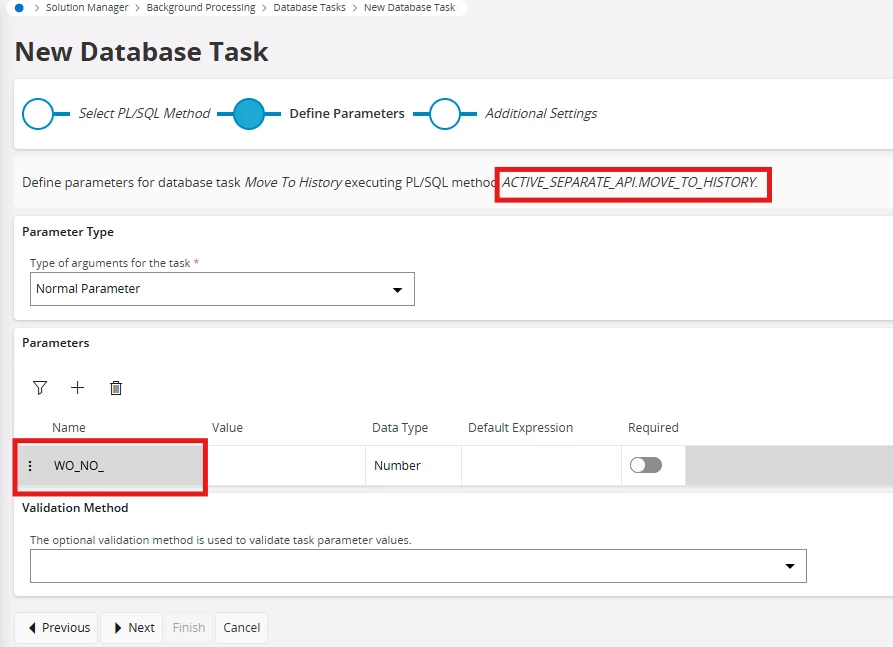Image resolution: width=893 pixels, height=647 pixels.
Task: Click Default Expression cell for WO_NO_
Action: [540, 466]
